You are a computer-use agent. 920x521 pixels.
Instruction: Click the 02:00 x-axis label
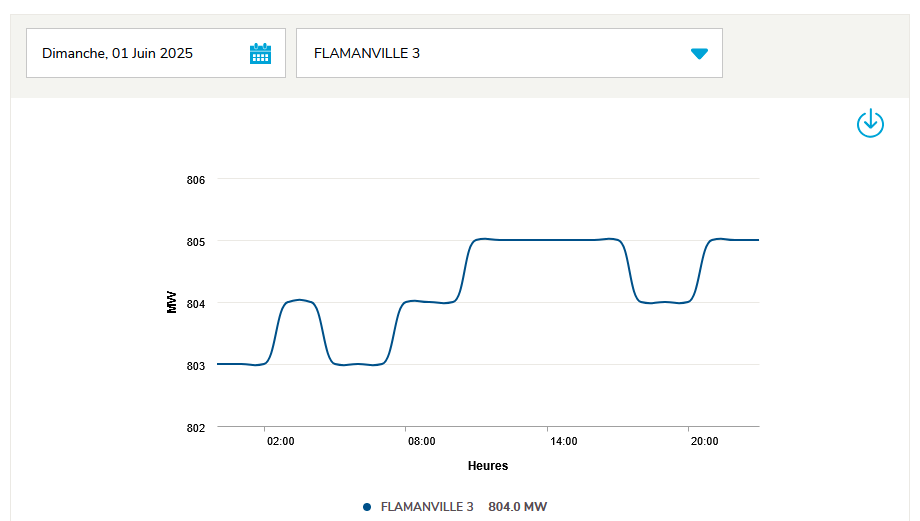279,441
